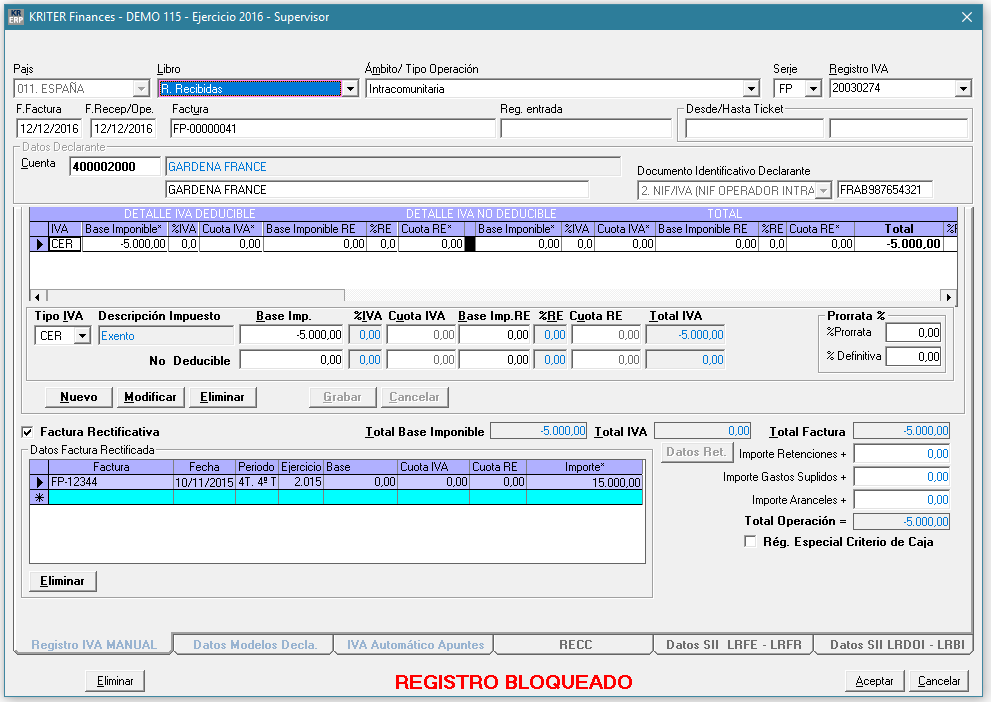
Task: Close the KRITER Finances window
Action: (x=966, y=17)
